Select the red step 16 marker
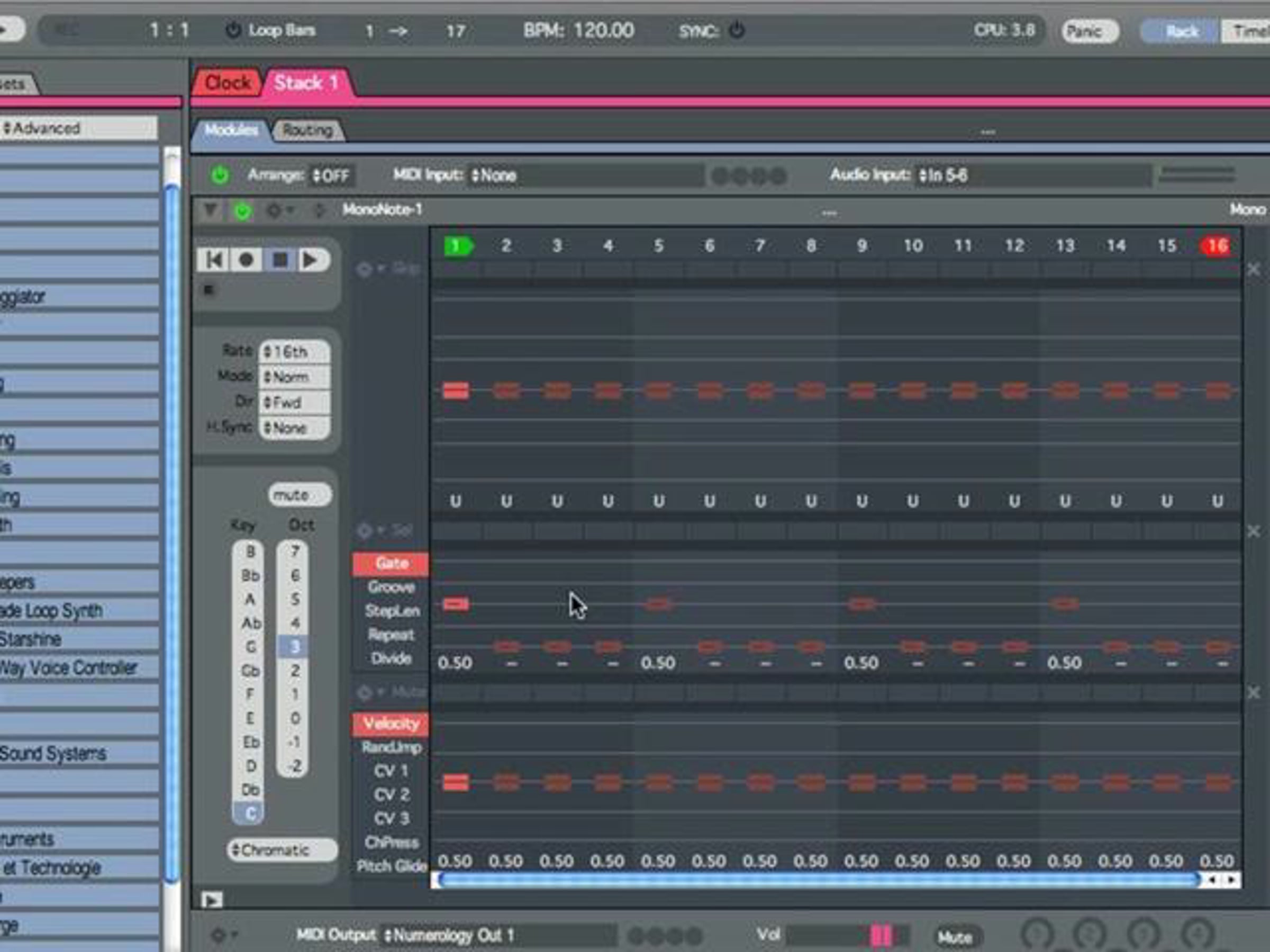Screen dimensions: 1270x952 click(1216, 246)
